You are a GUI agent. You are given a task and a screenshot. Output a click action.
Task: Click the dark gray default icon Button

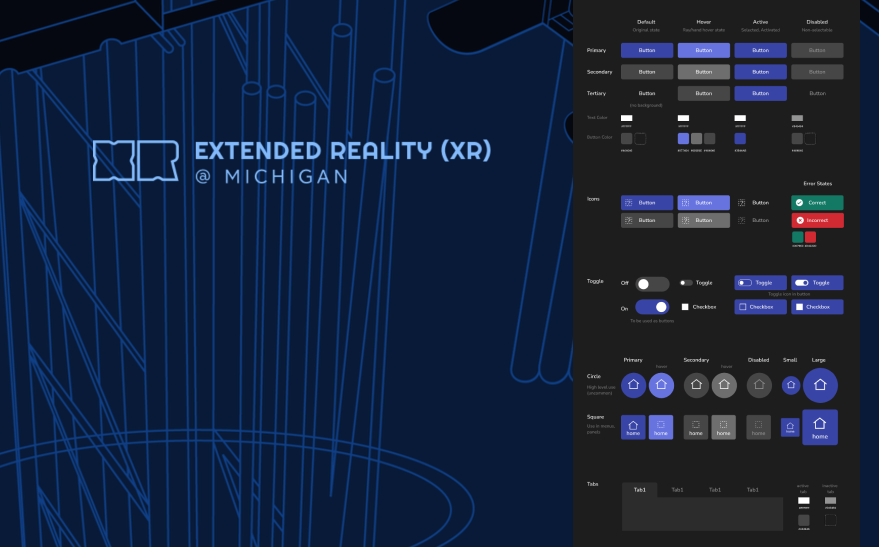(647, 220)
